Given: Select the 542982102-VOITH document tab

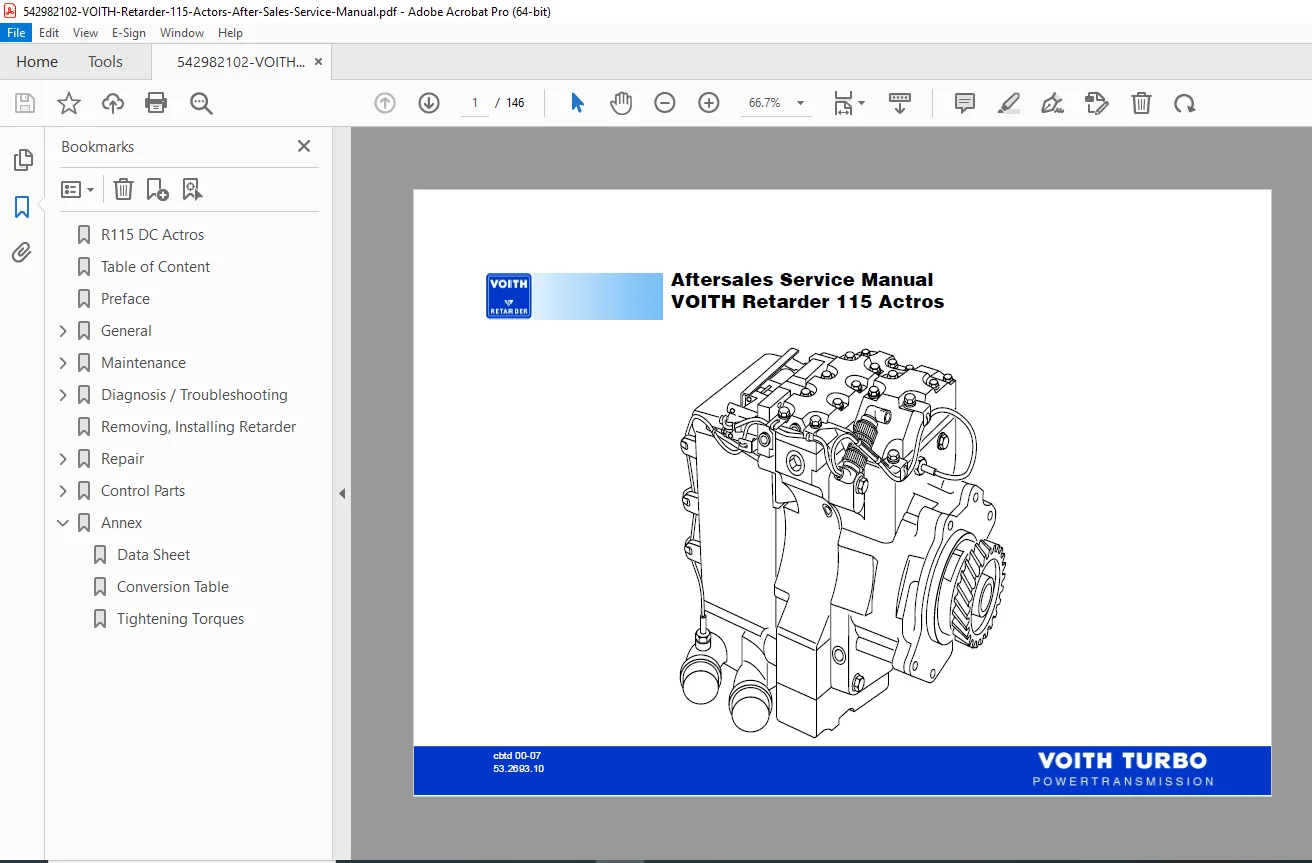Looking at the screenshot, I should (241, 62).
